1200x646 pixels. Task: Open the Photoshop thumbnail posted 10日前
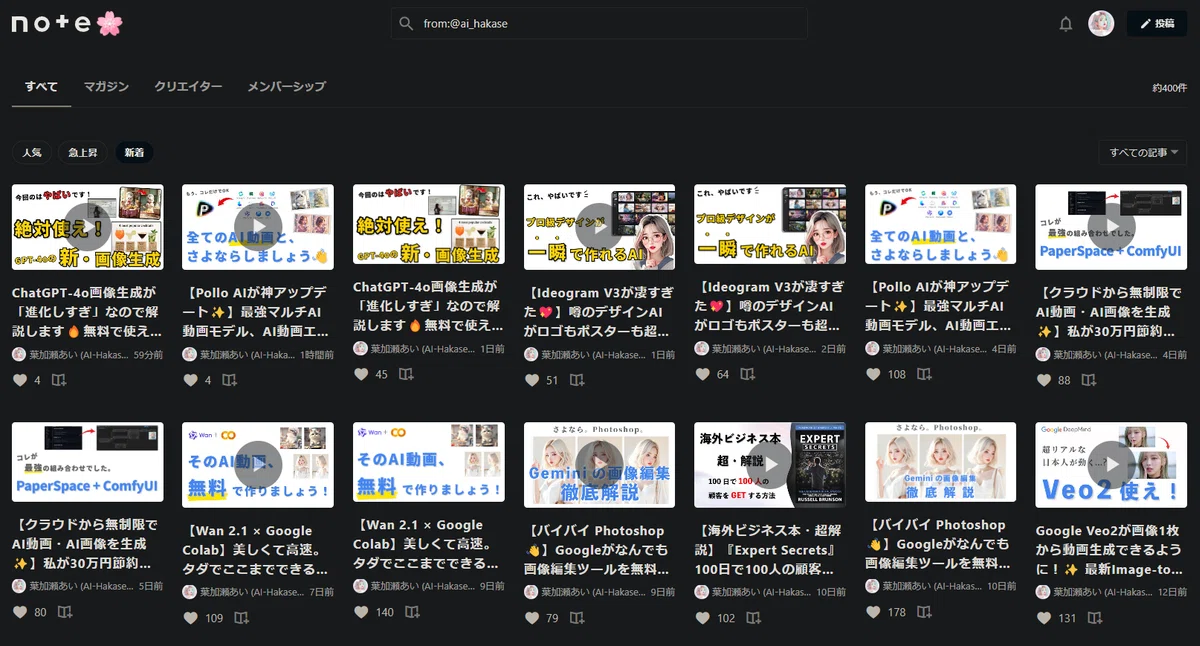(x=941, y=462)
